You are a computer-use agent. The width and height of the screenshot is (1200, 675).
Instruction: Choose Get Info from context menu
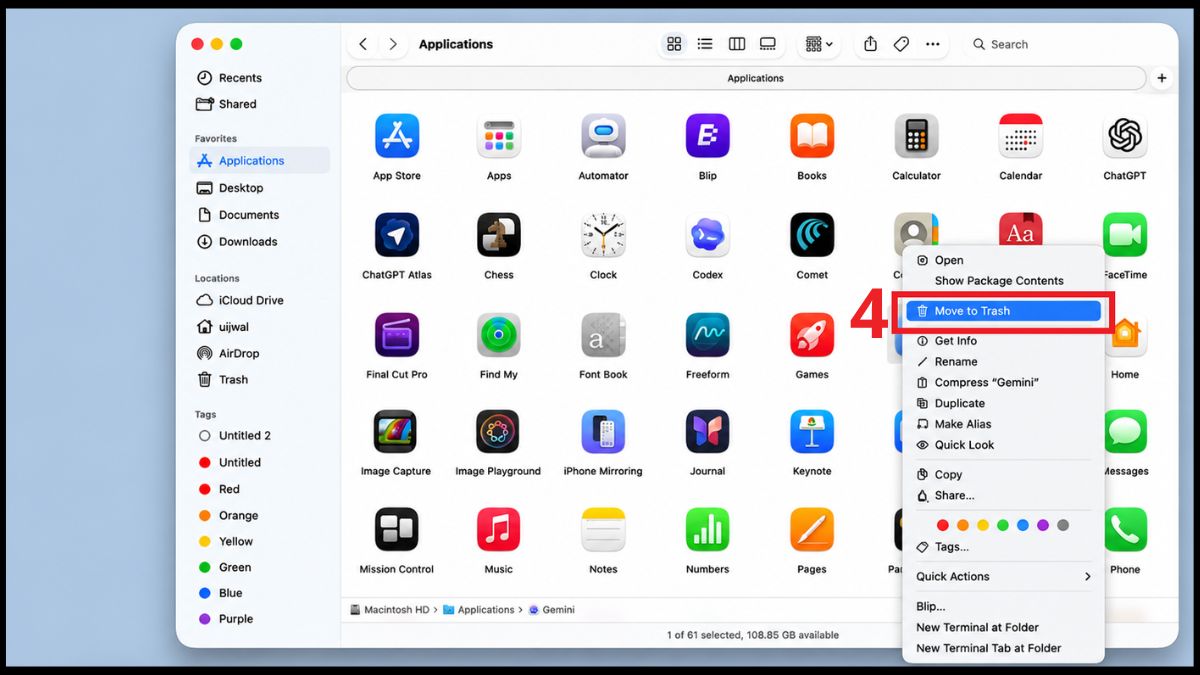click(x=1004, y=341)
